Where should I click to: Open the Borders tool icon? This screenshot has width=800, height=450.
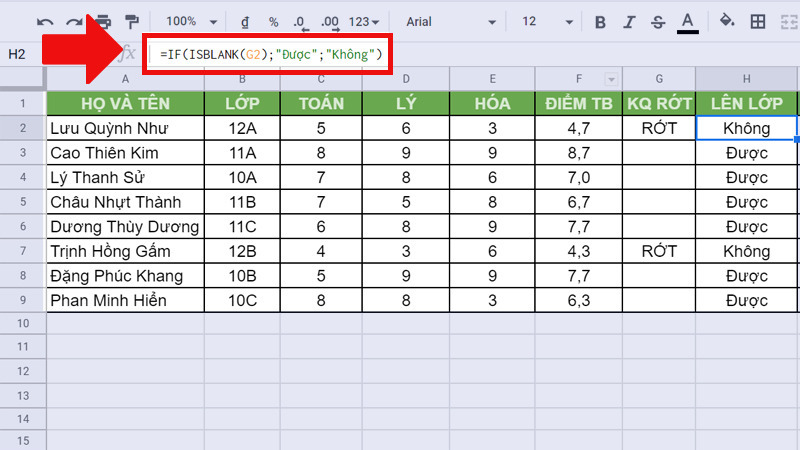click(x=758, y=21)
